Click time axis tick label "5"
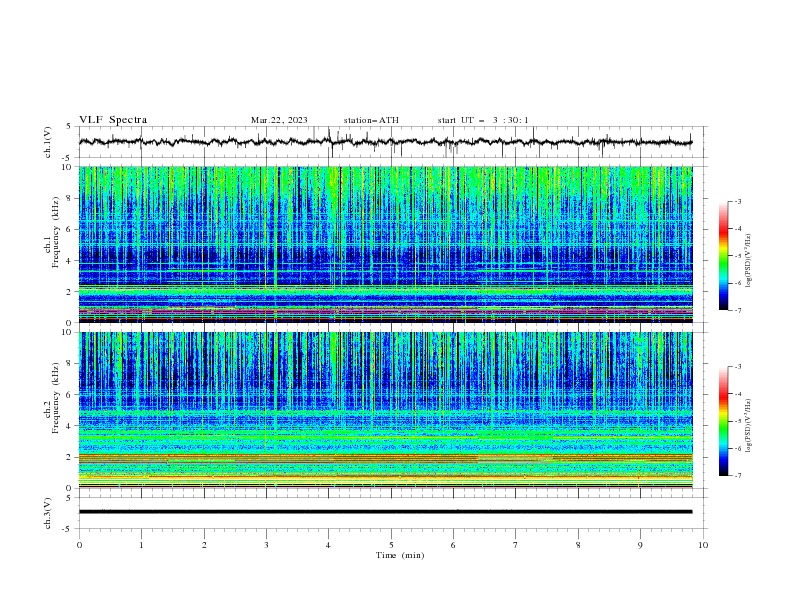Viewport: 792px width, 612px height. click(x=391, y=545)
